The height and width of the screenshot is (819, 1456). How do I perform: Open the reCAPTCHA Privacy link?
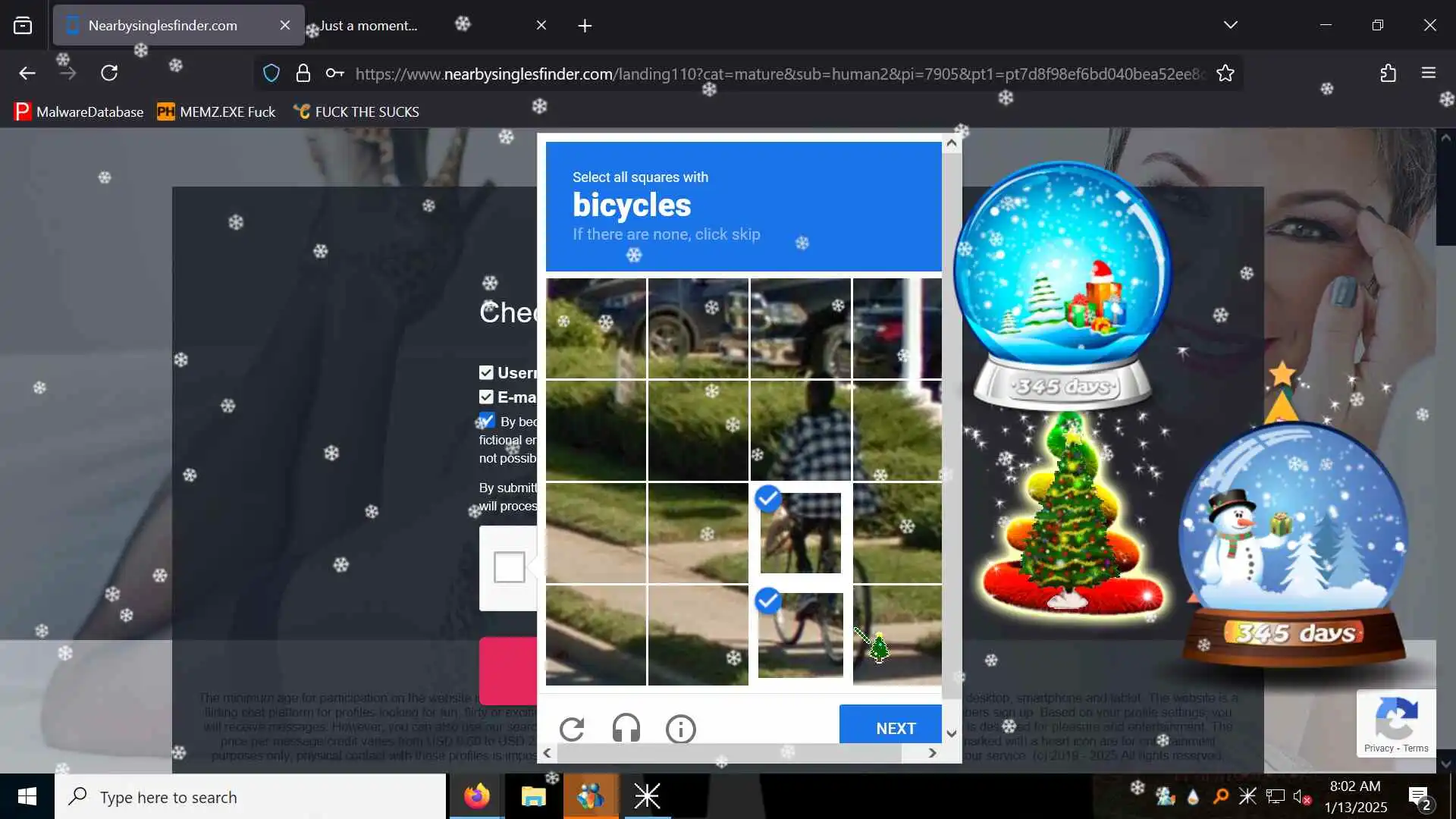[x=1379, y=748]
